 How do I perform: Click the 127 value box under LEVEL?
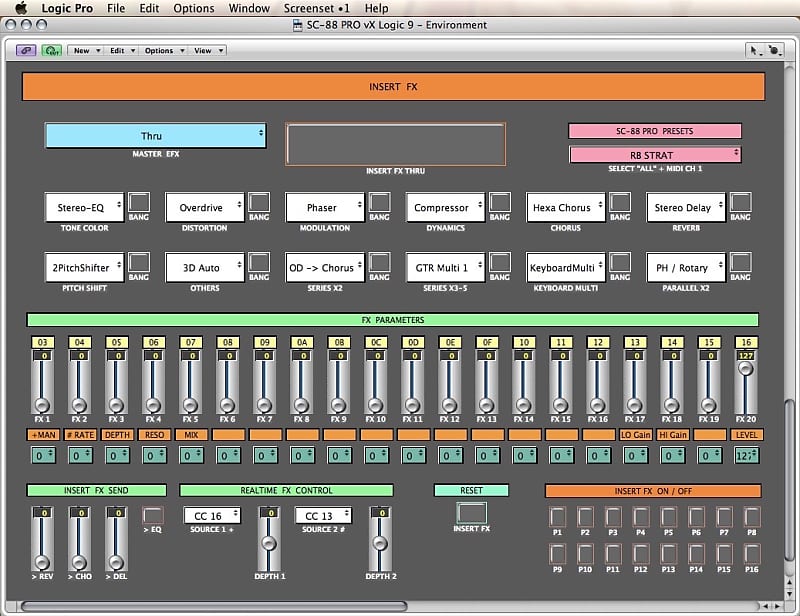746,455
